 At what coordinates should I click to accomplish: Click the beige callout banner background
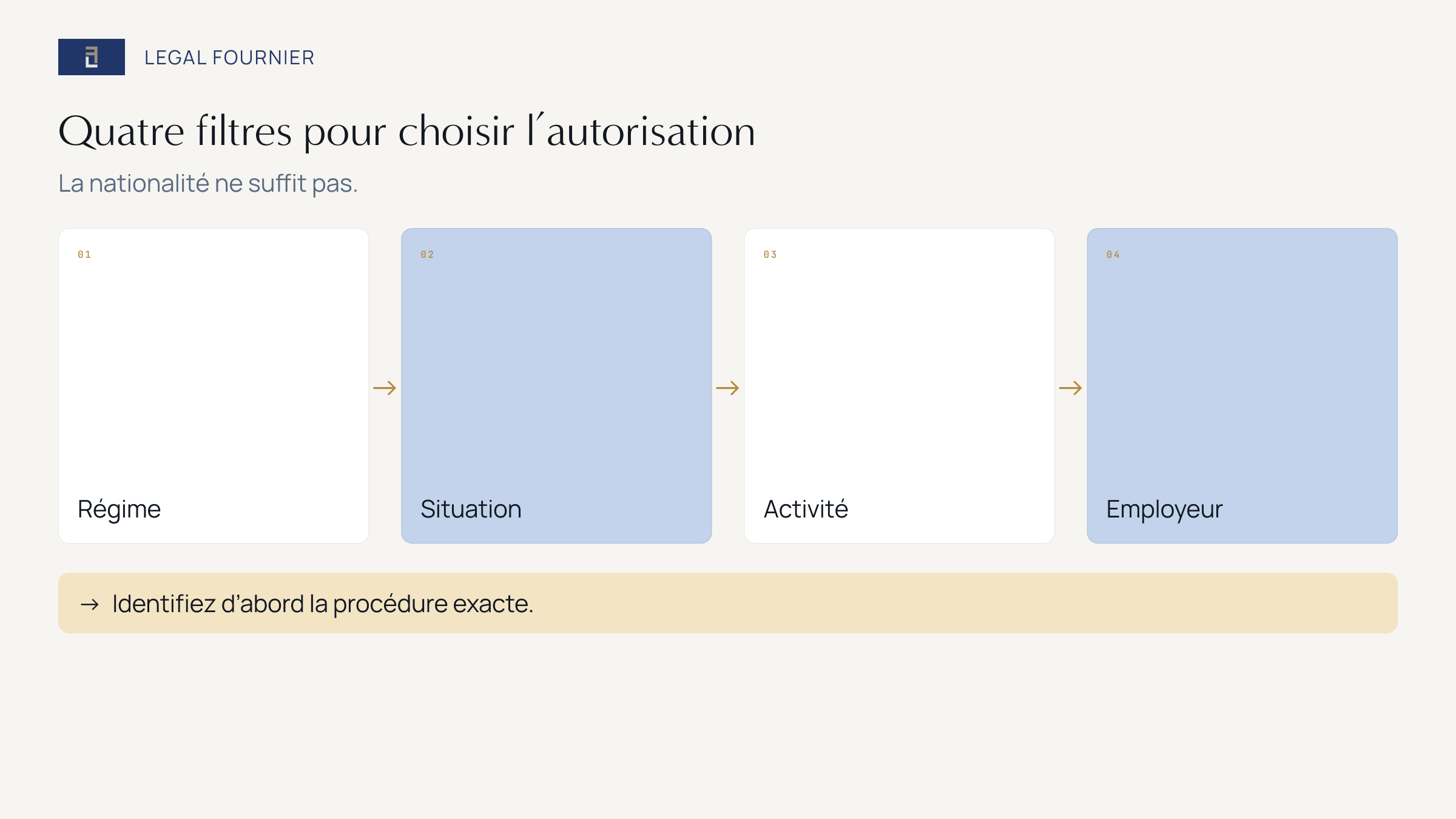(x=728, y=603)
